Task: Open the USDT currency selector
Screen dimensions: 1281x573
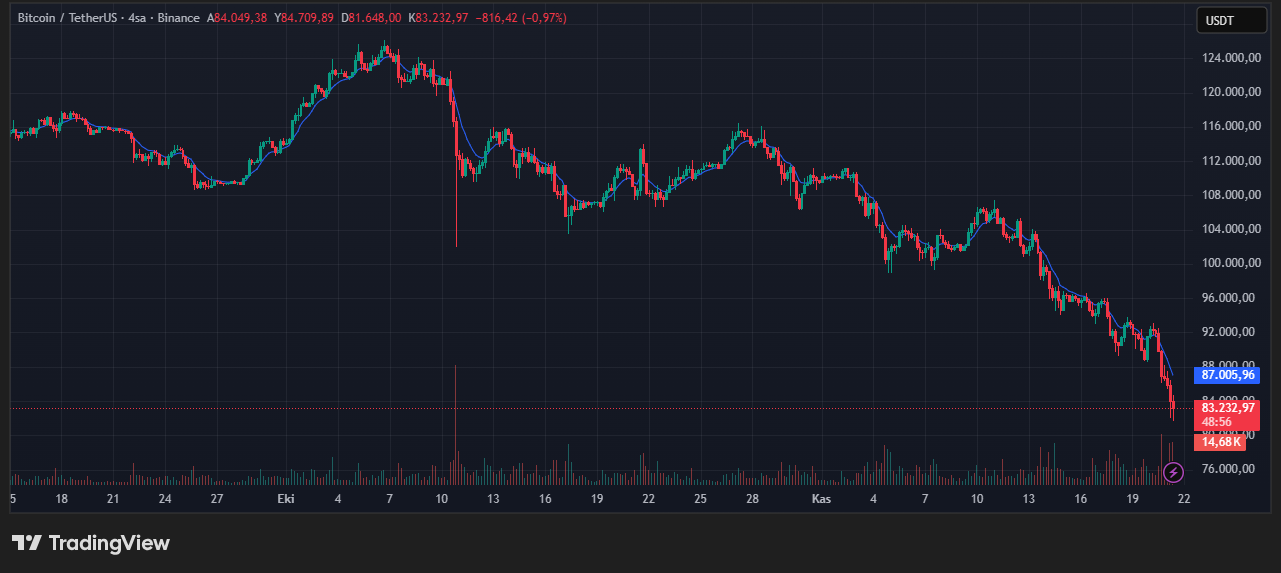Action: pos(1219,19)
